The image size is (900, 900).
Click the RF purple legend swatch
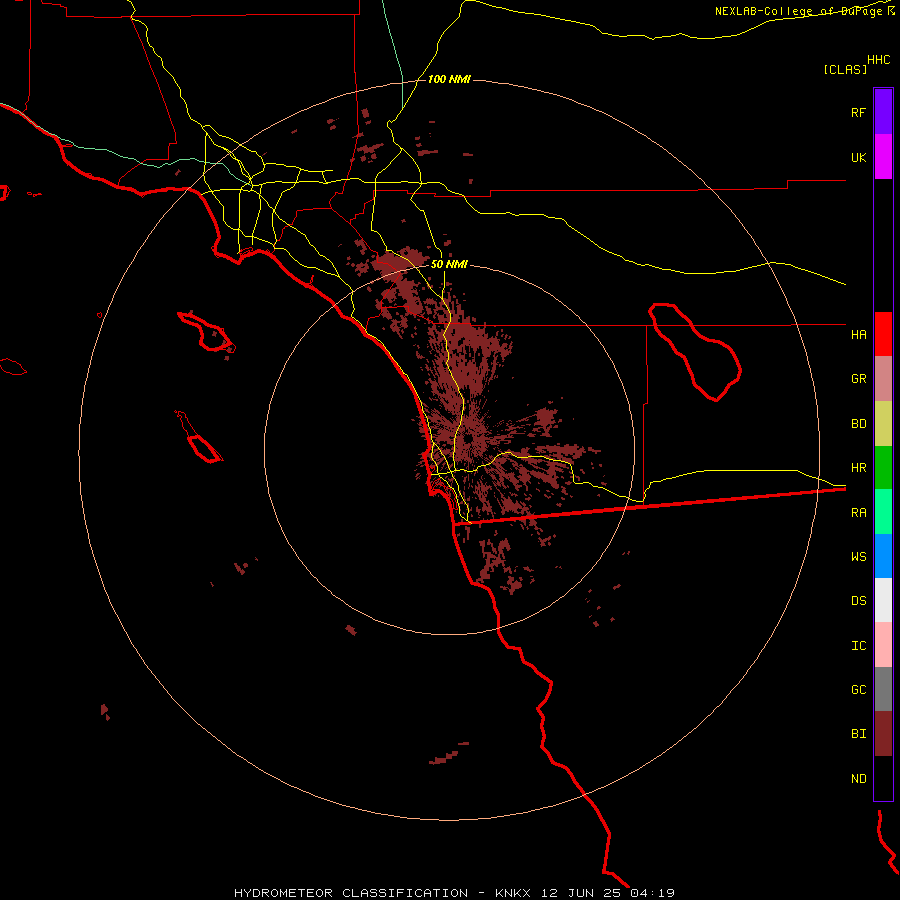point(883,112)
